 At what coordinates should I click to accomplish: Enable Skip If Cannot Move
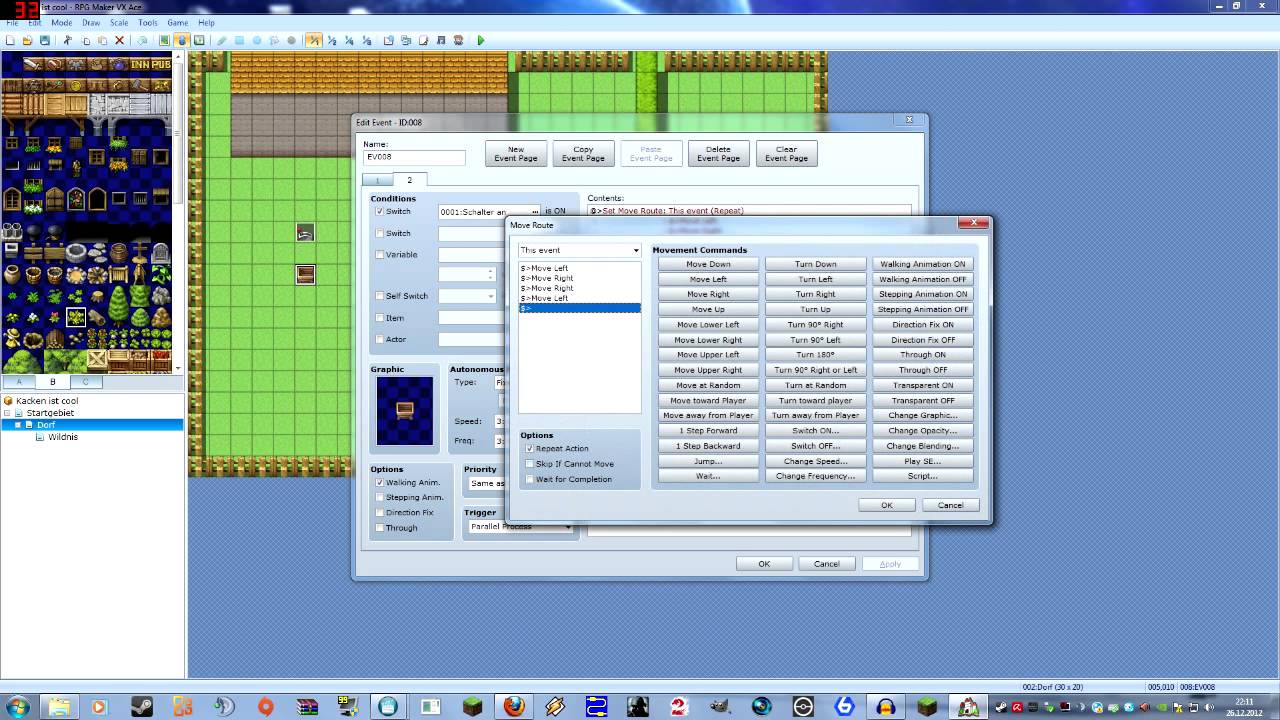click(x=530, y=464)
